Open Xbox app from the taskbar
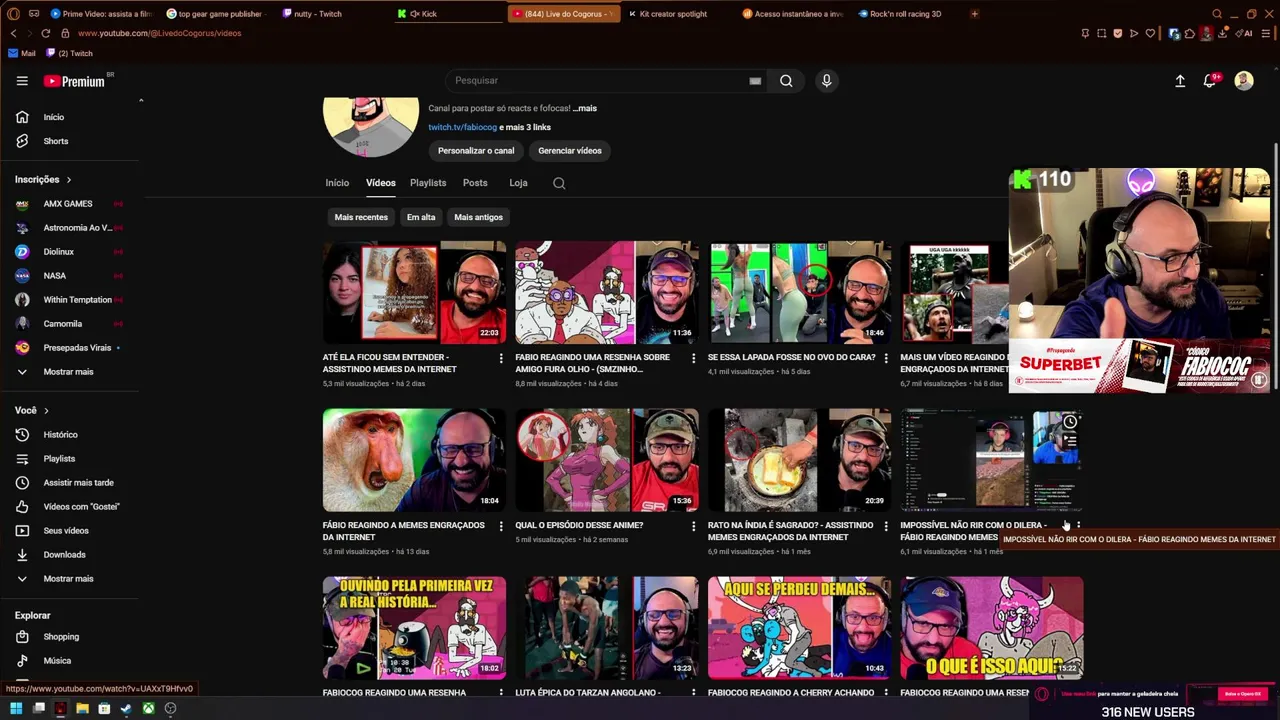Viewport: 1280px width, 720px height. pyautogui.click(x=148, y=709)
